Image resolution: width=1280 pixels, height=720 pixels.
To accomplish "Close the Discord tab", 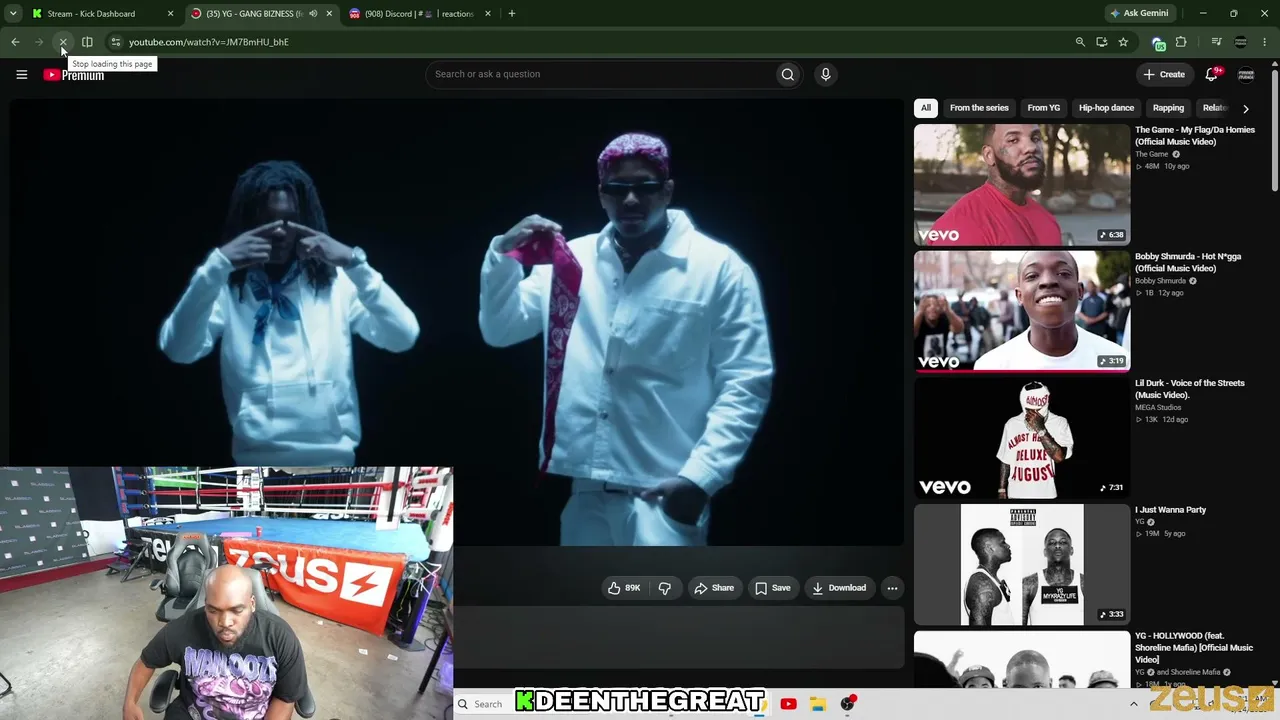I will coord(488,14).
